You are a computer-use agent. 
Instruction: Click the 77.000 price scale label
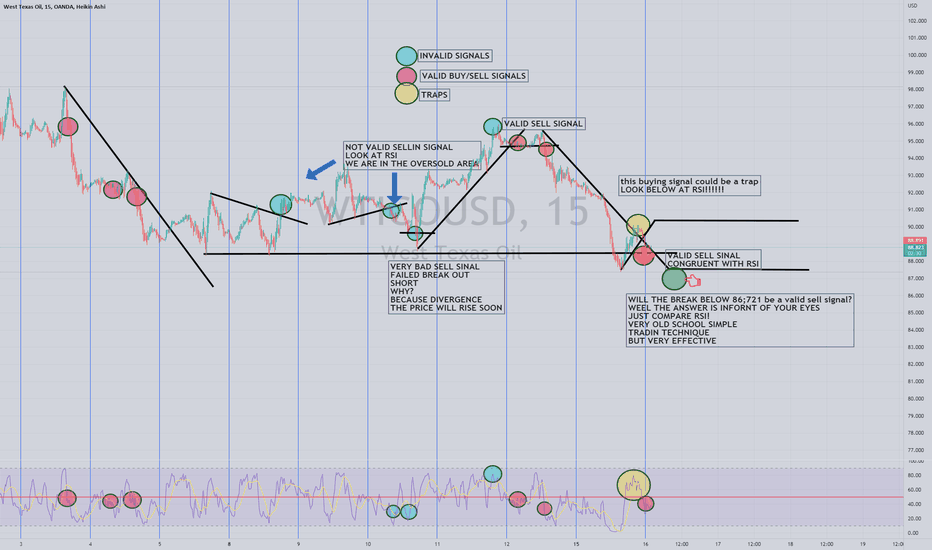pos(916,451)
